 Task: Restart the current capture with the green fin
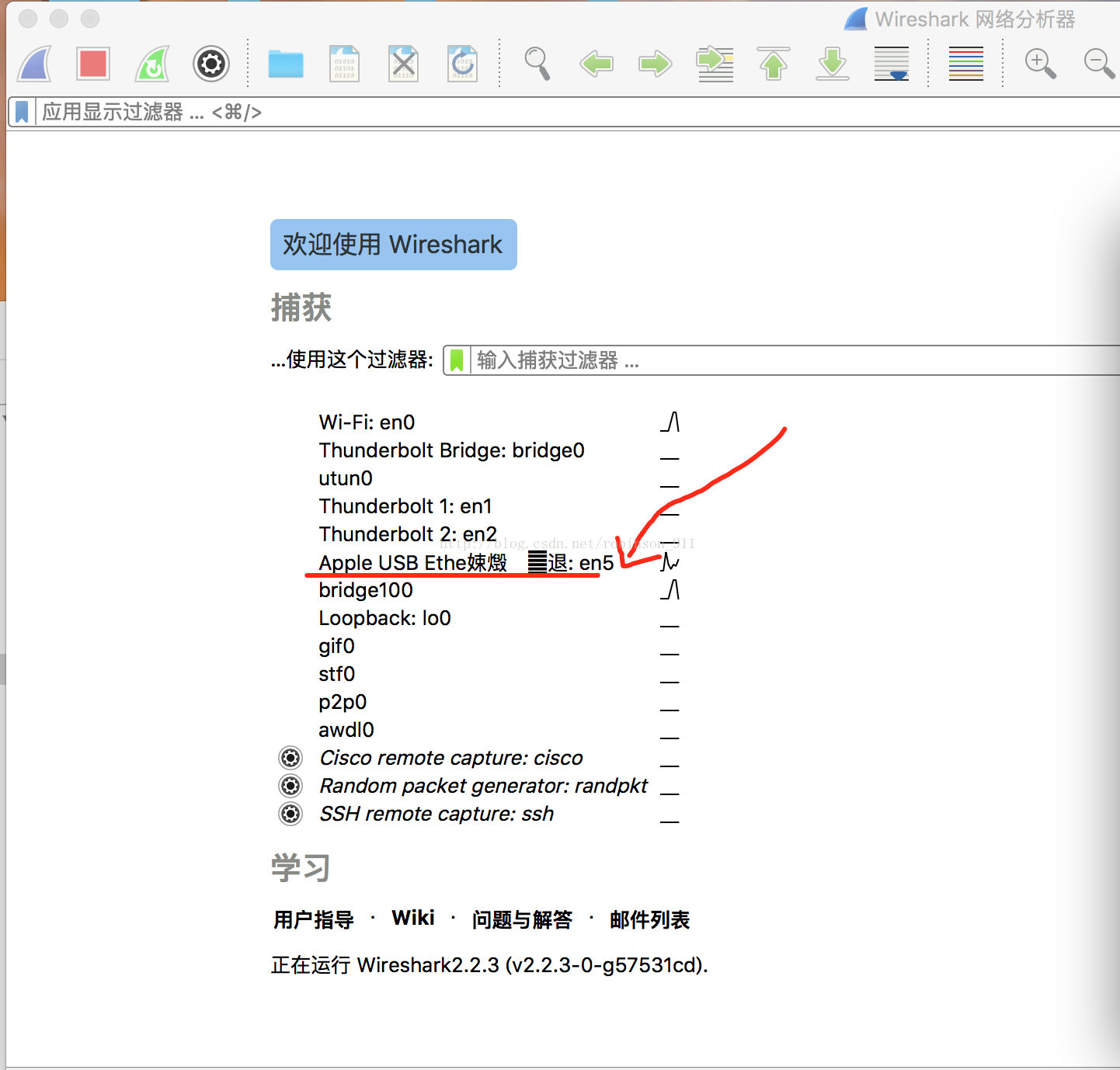152,64
